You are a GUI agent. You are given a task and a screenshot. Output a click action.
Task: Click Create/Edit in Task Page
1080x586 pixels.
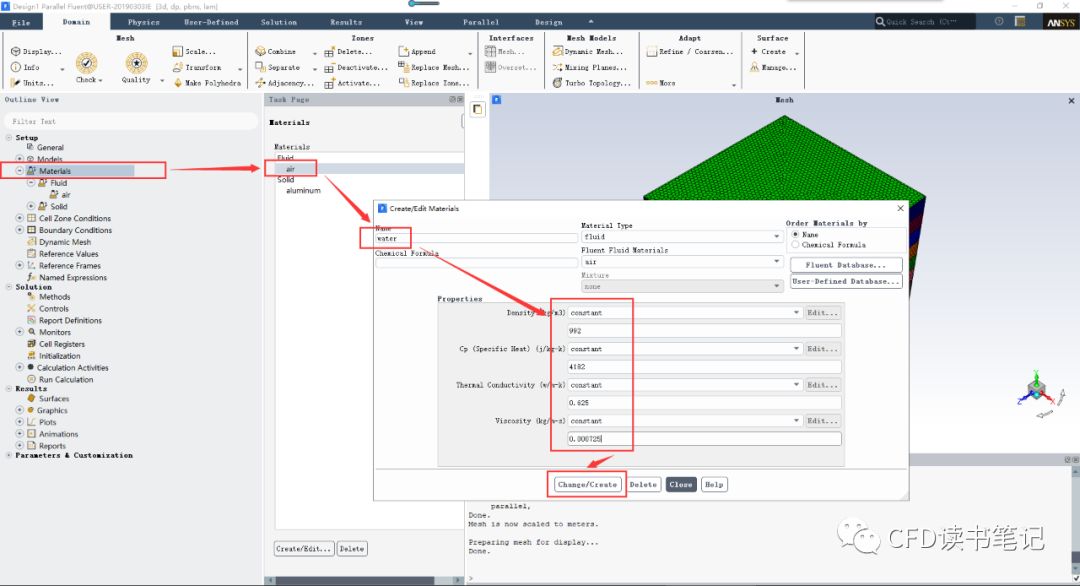pos(304,549)
